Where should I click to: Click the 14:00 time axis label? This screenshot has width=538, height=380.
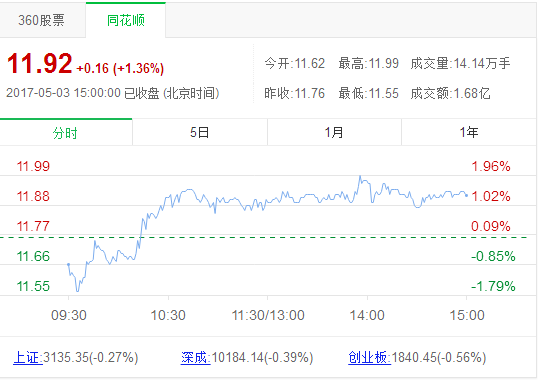click(x=367, y=315)
